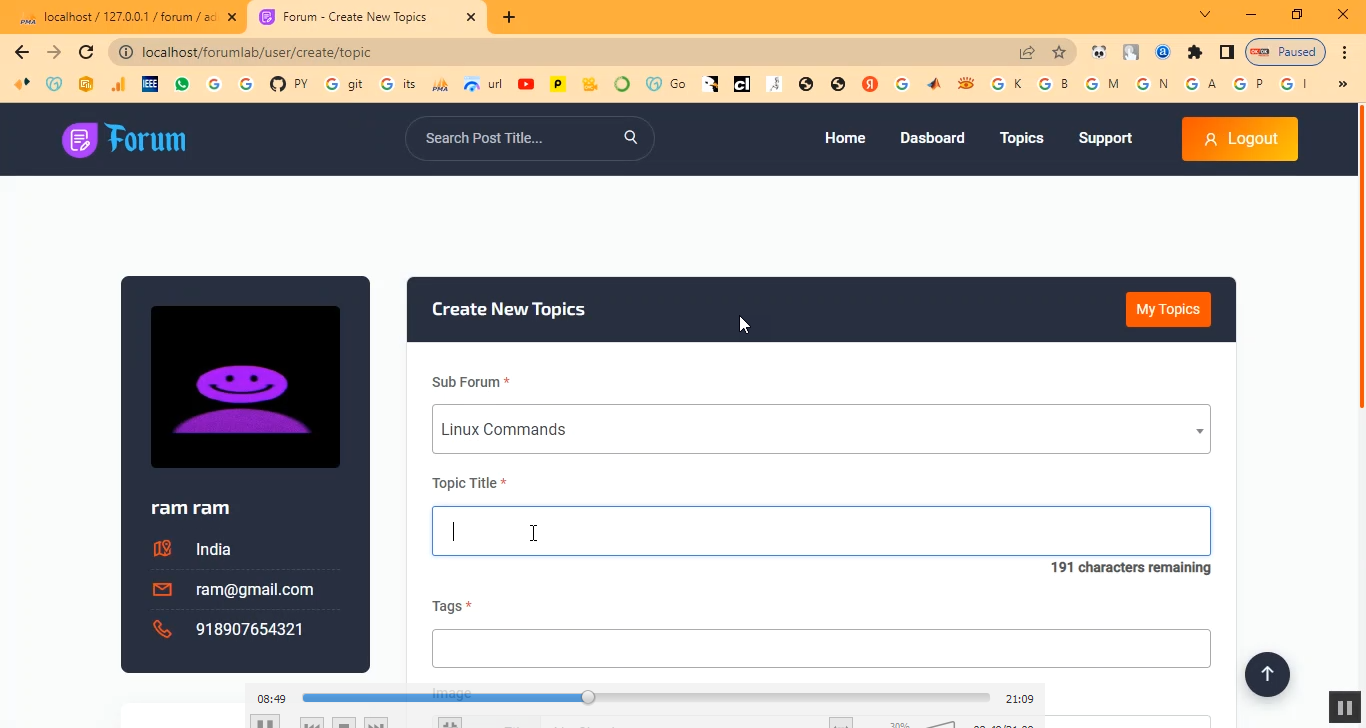Click the Forum logo icon
The width and height of the screenshot is (1366, 728).
point(80,140)
